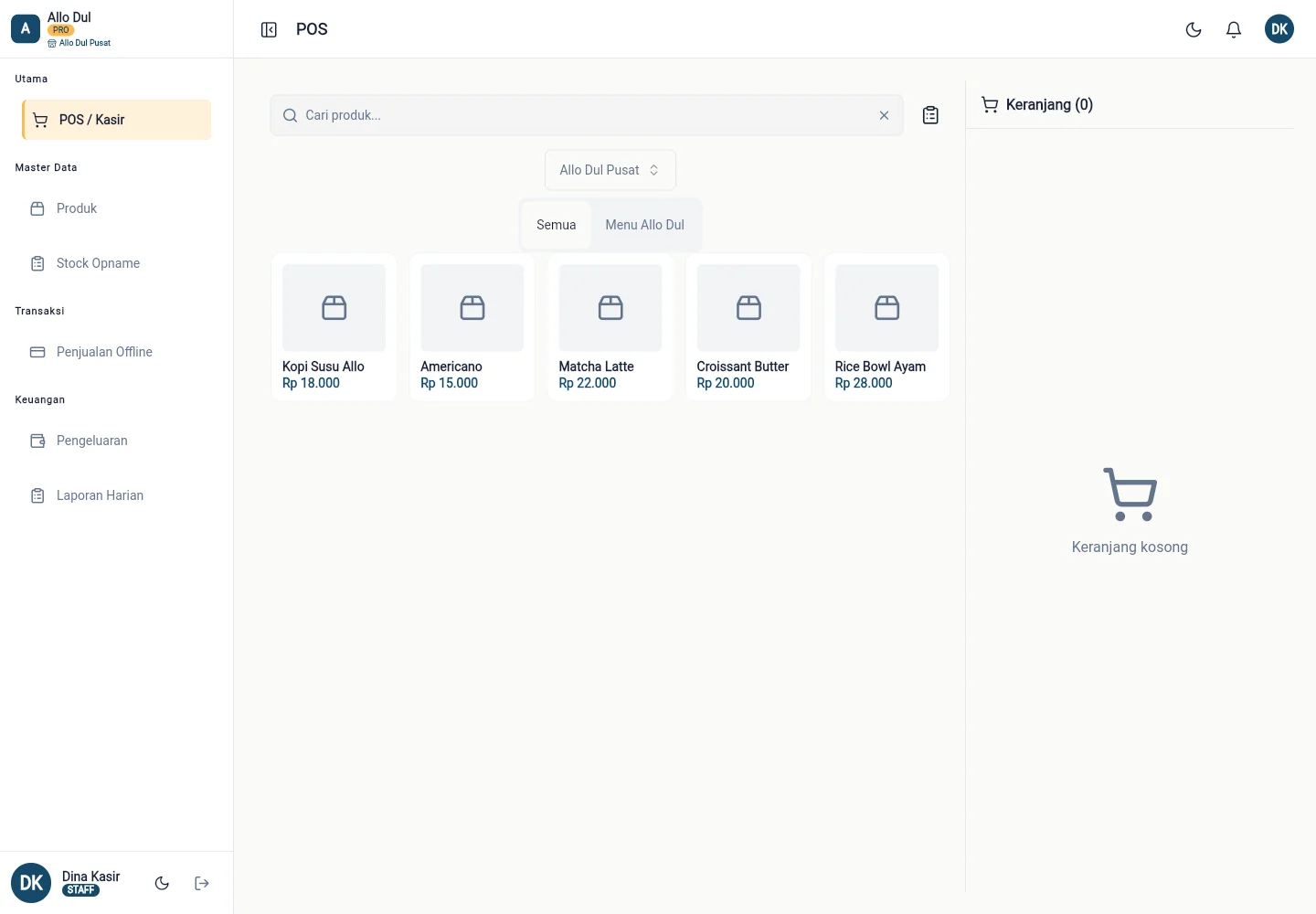This screenshot has width=1316, height=914.
Task: Click the Keranjang kosong empty message
Action: [1130, 547]
